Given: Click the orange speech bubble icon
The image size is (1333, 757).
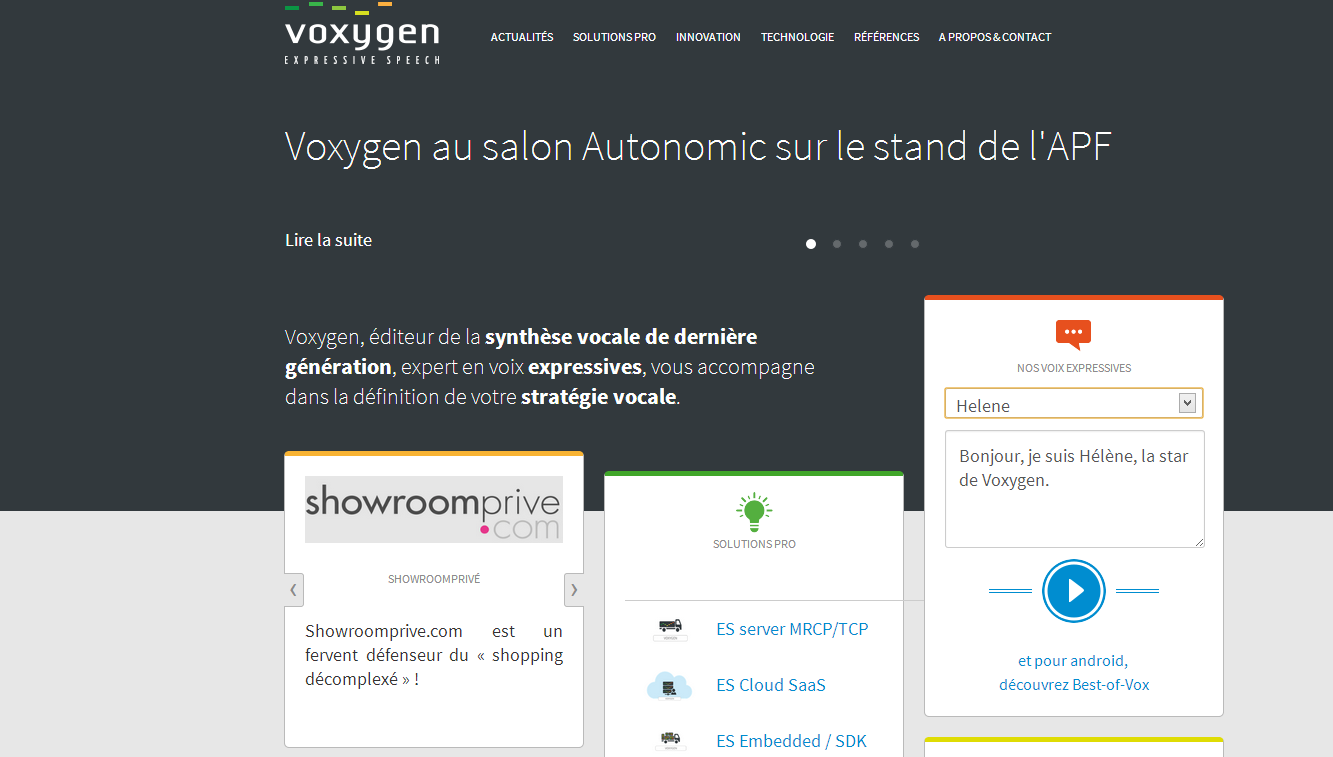Looking at the screenshot, I should (1073, 334).
